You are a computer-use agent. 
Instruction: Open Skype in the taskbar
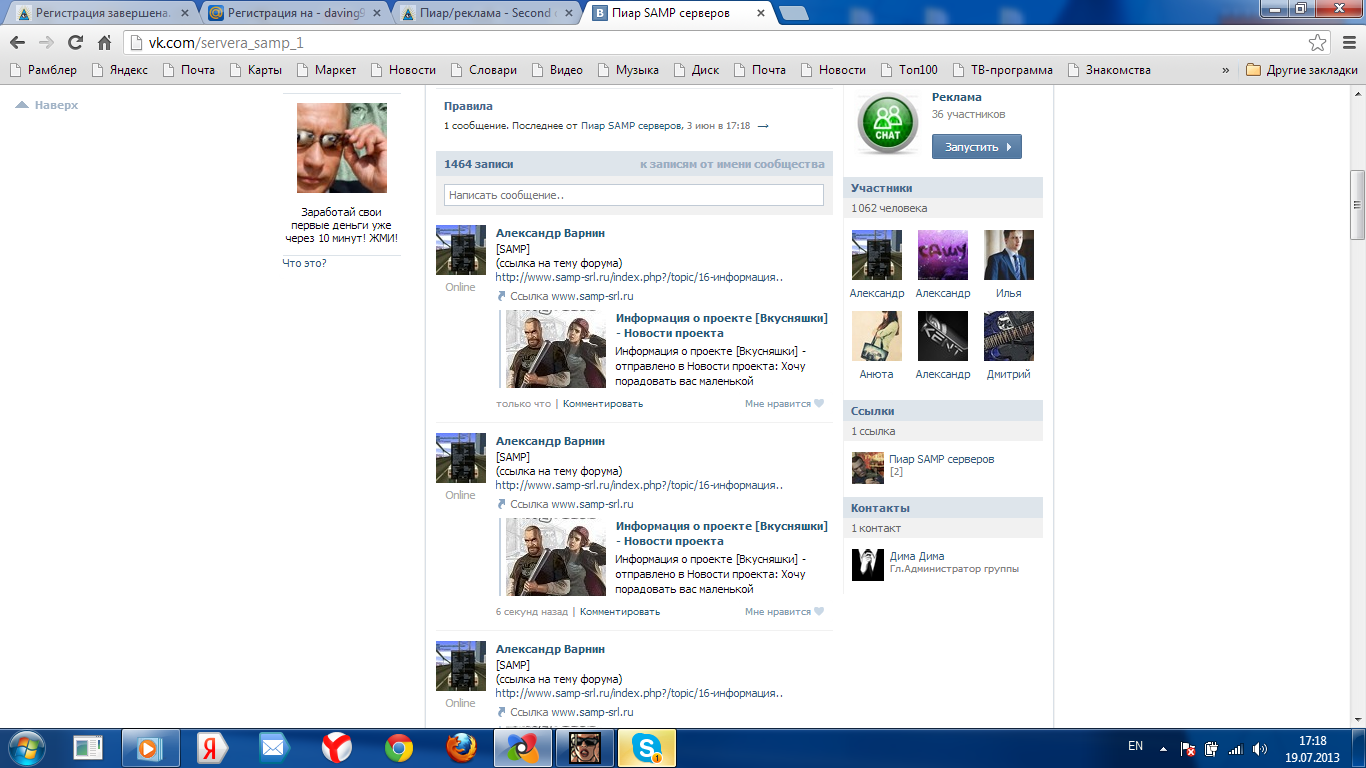coord(647,748)
